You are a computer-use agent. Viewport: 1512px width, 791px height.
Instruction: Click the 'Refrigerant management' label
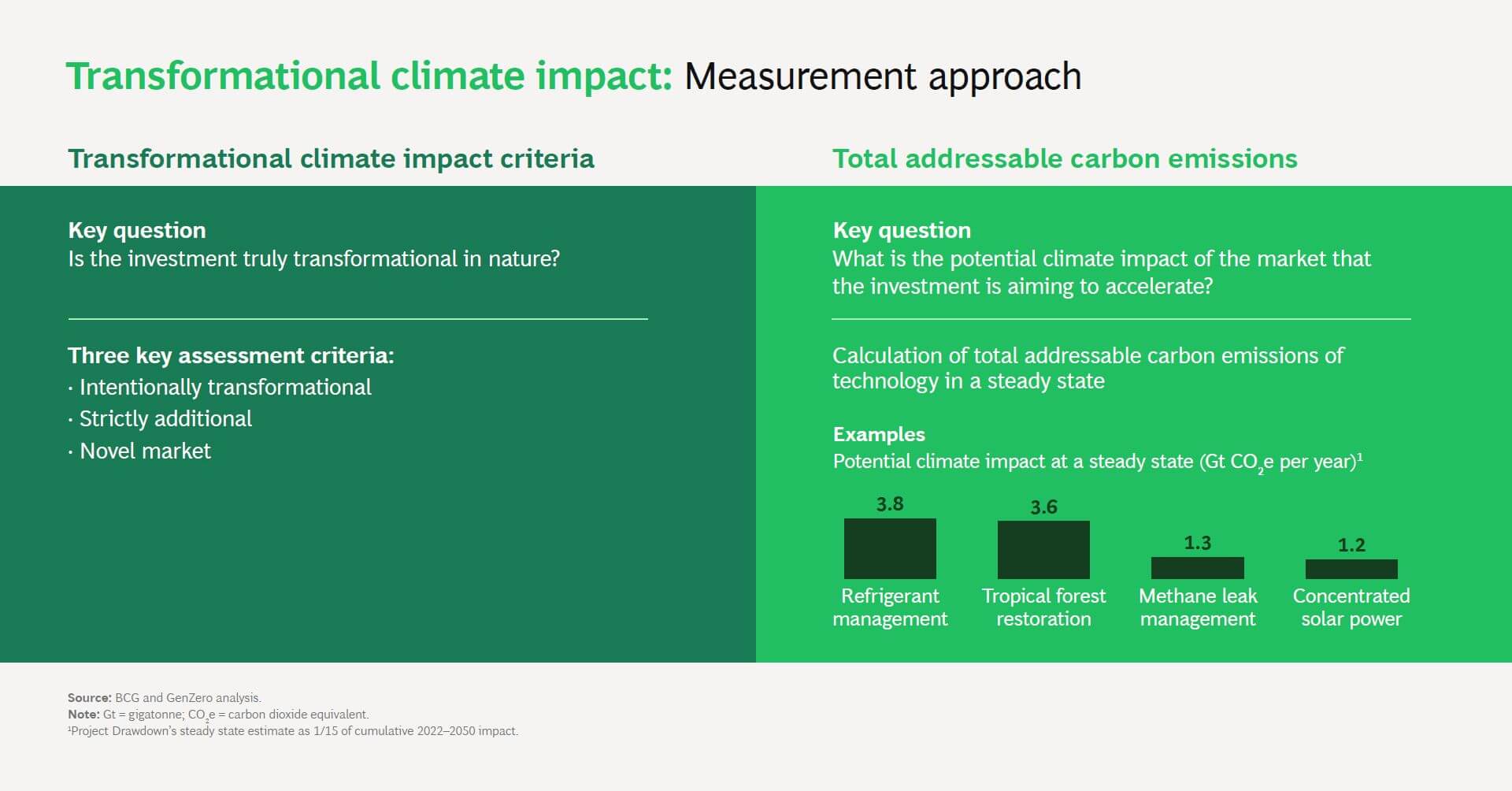point(890,607)
